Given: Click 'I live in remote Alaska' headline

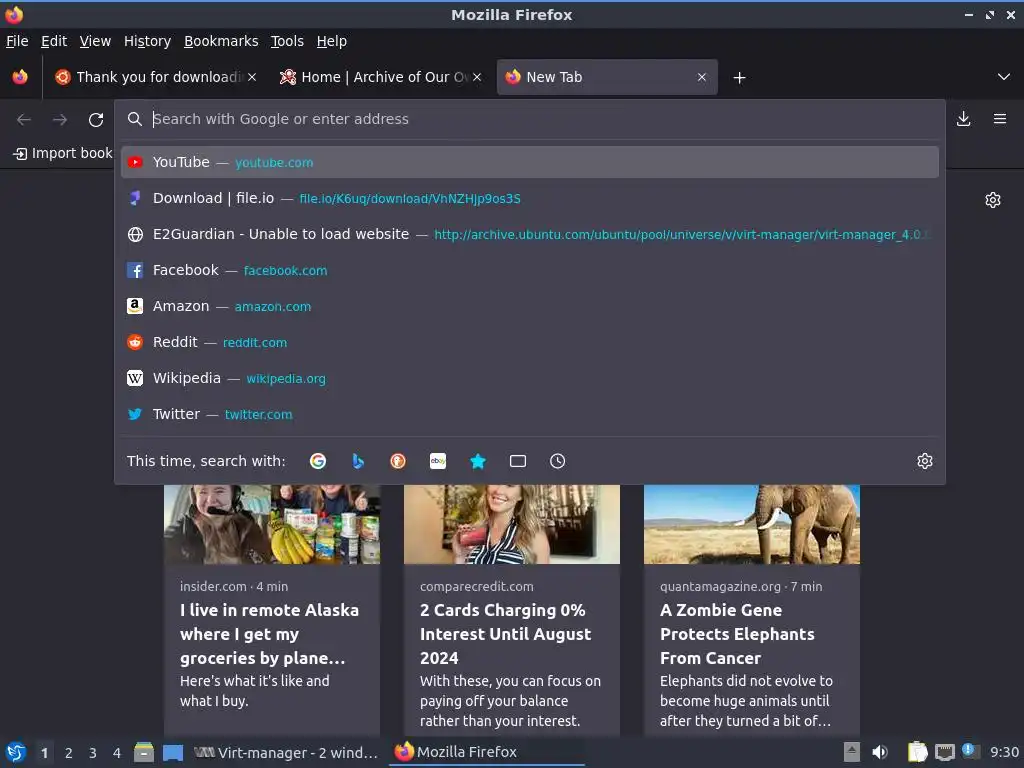Looking at the screenshot, I should [269, 633].
